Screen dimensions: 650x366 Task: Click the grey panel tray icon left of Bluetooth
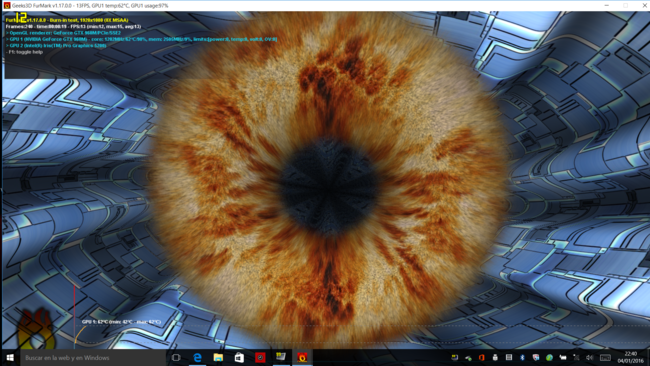pos(509,357)
